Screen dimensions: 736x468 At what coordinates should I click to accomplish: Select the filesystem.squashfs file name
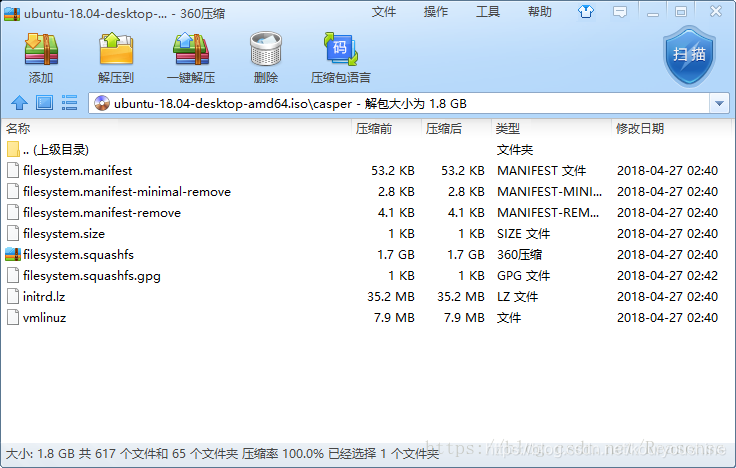point(78,255)
